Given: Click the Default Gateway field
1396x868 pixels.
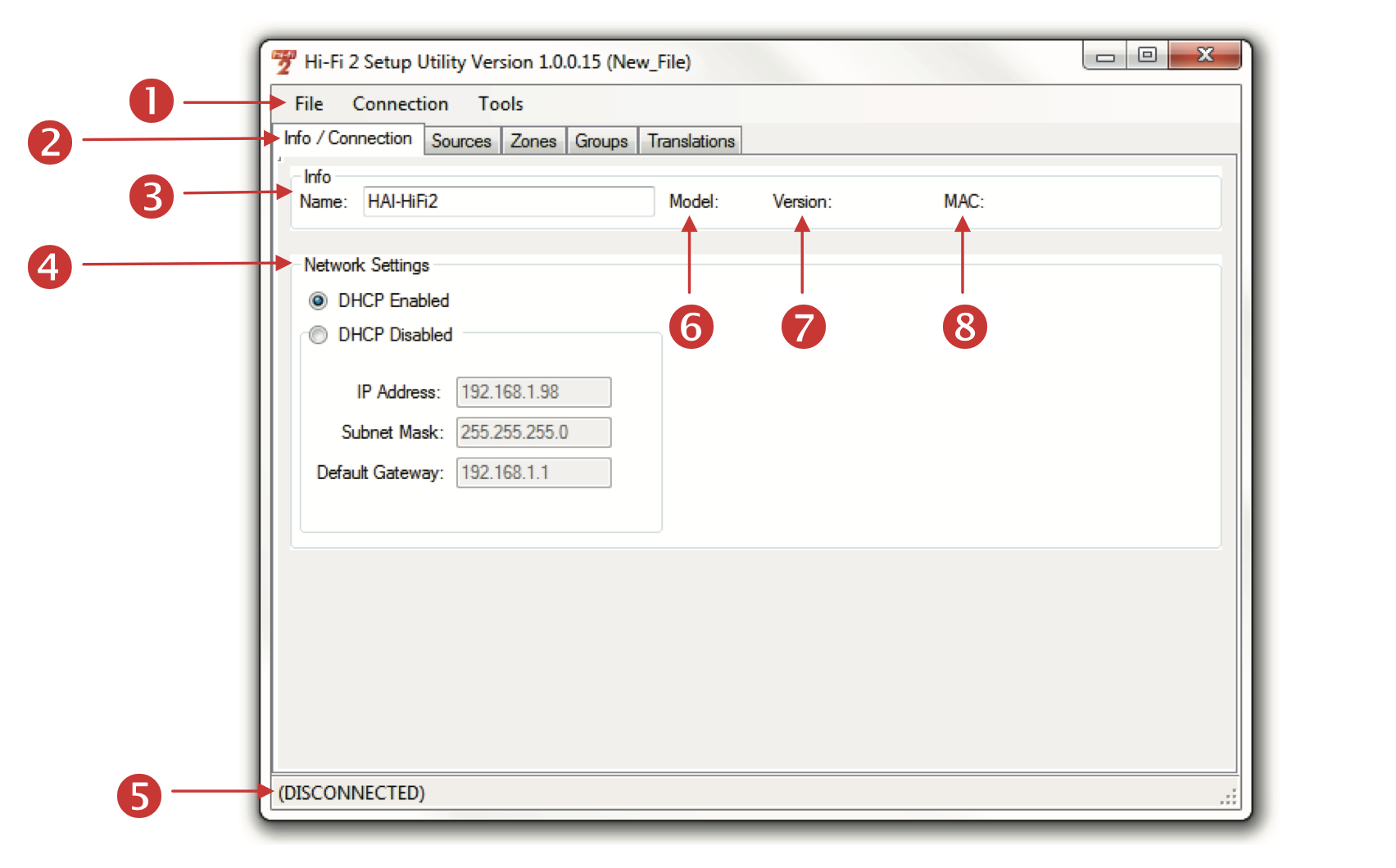Looking at the screenshot, I should click(x=533, y=472).
